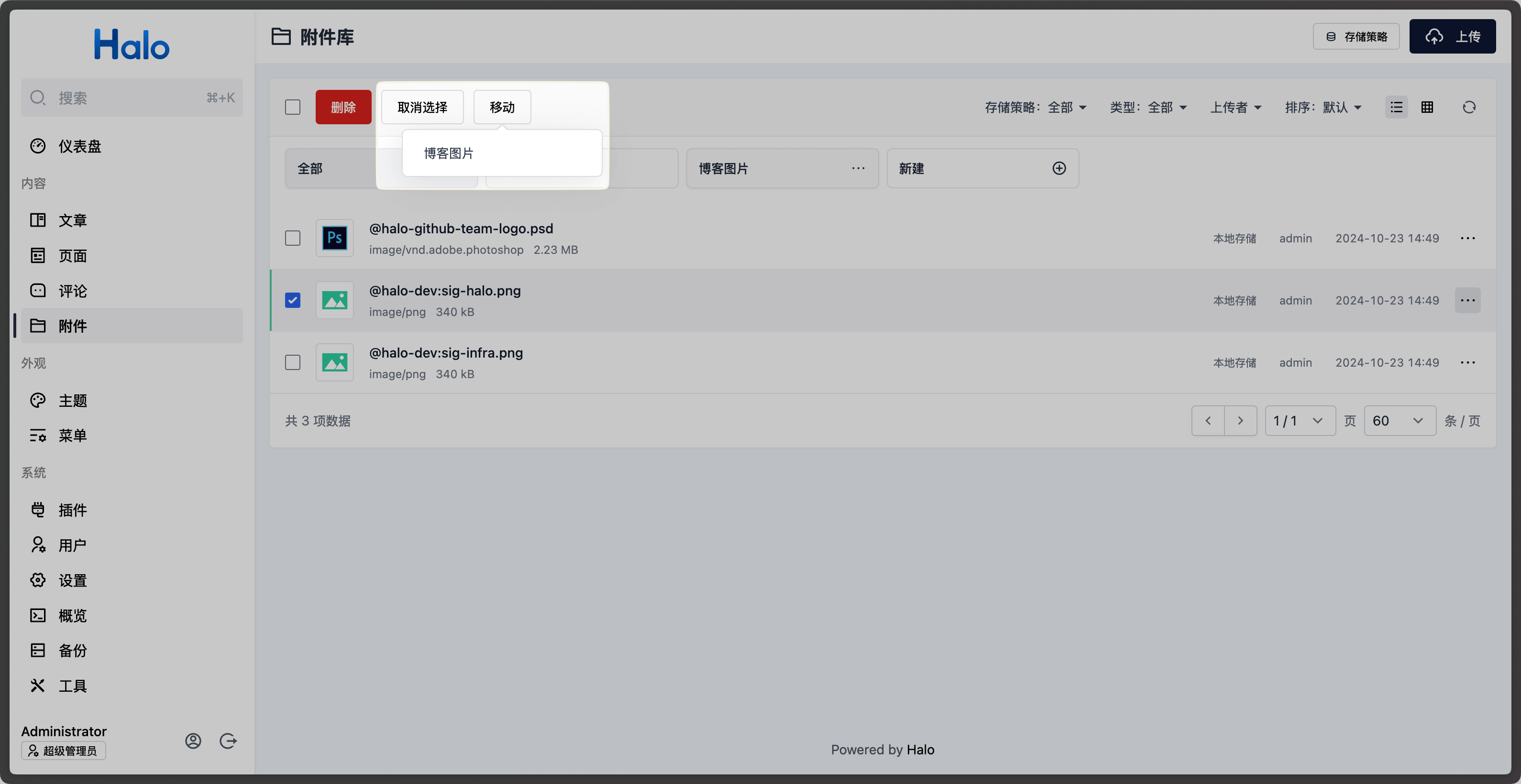Switch to the 全部 group tab
This screenshot has width=1521, height=784.
[x=310, y=168]
